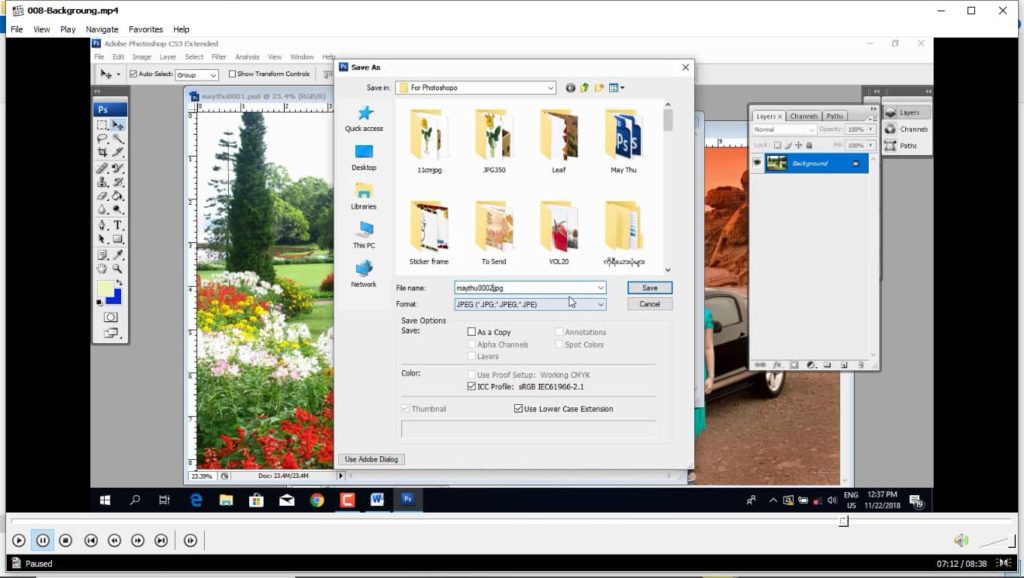Open the View Menu dropdown in Save As
Image resolution: width=1024 pixels, height=578 pixels.
coord(616,88)
